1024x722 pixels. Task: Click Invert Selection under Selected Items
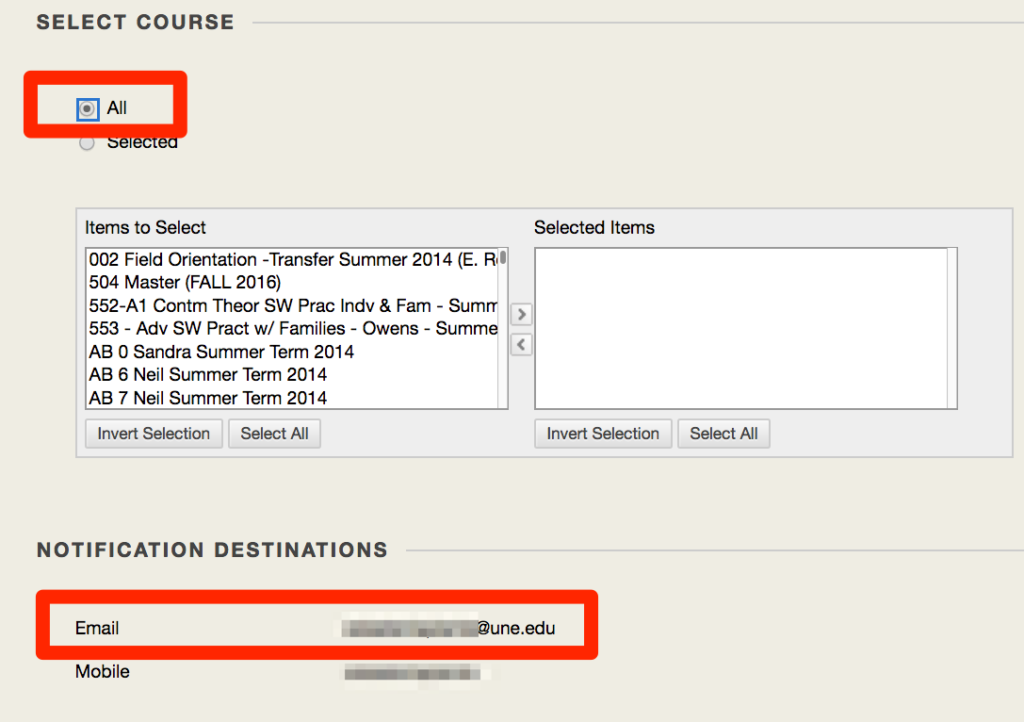[603, 433]
